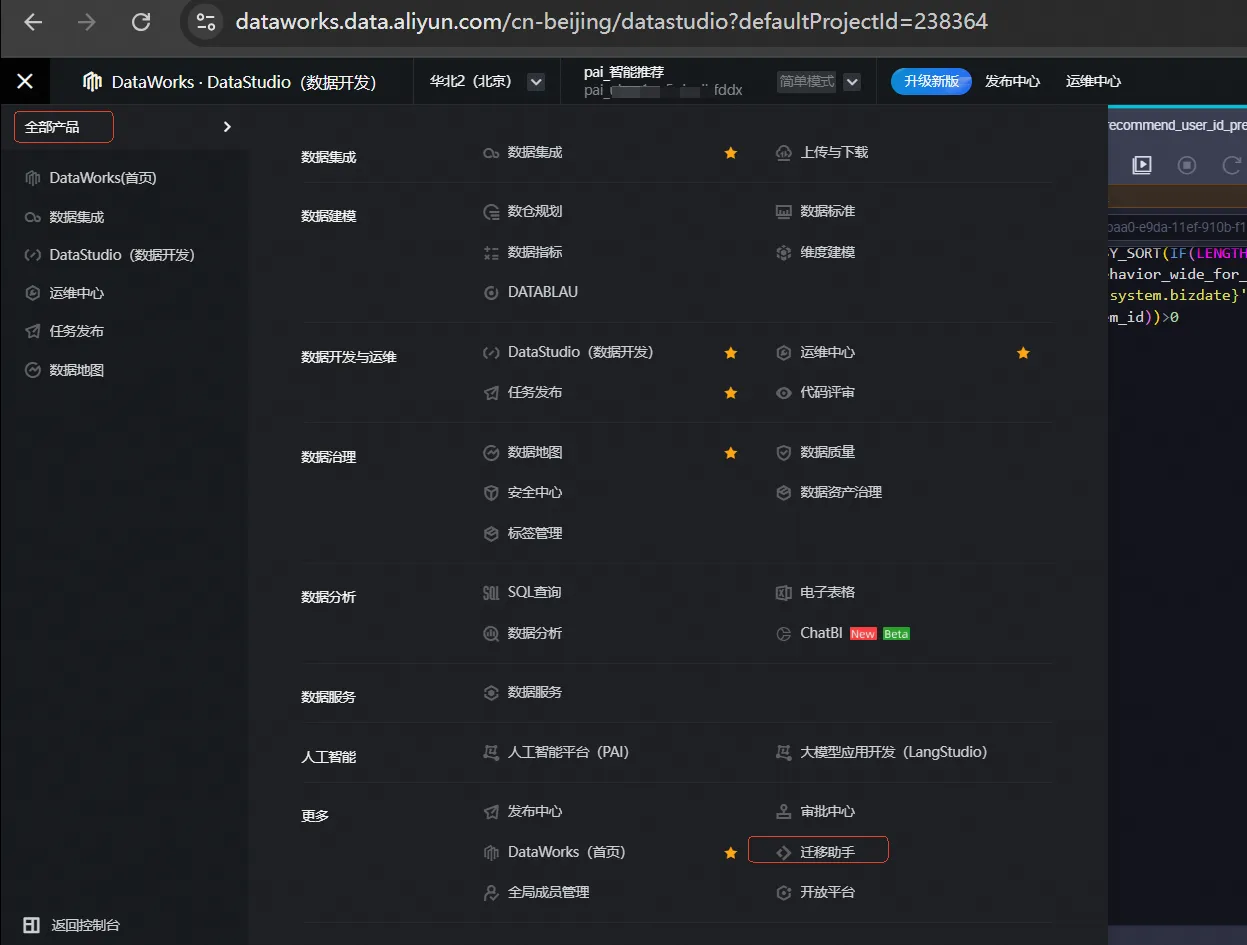Image resolution: width=1247 pixels, height=945 pixels.
Task: Click the 升级新版 button
Action: click(x=931, y=81)
